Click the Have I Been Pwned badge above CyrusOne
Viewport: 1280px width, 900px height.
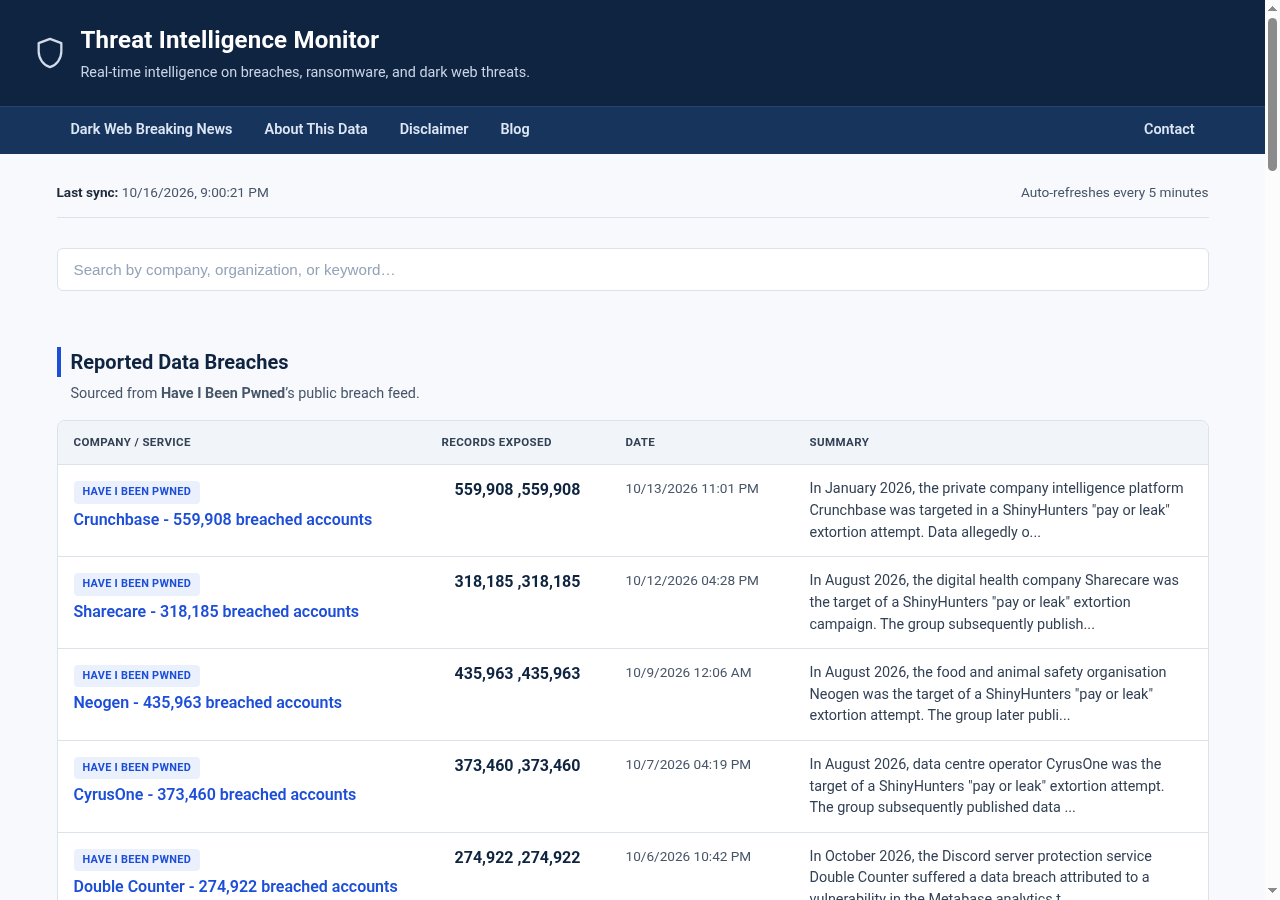pyautogui.click(x=137, y=768)
